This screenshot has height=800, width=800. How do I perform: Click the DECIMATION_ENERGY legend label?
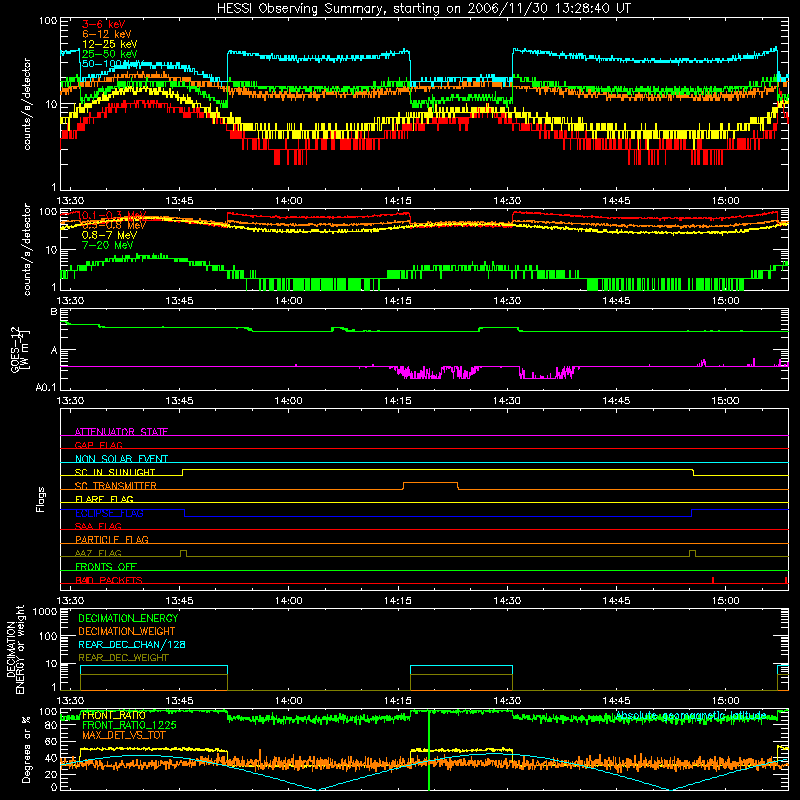click(x=128, y=618)
